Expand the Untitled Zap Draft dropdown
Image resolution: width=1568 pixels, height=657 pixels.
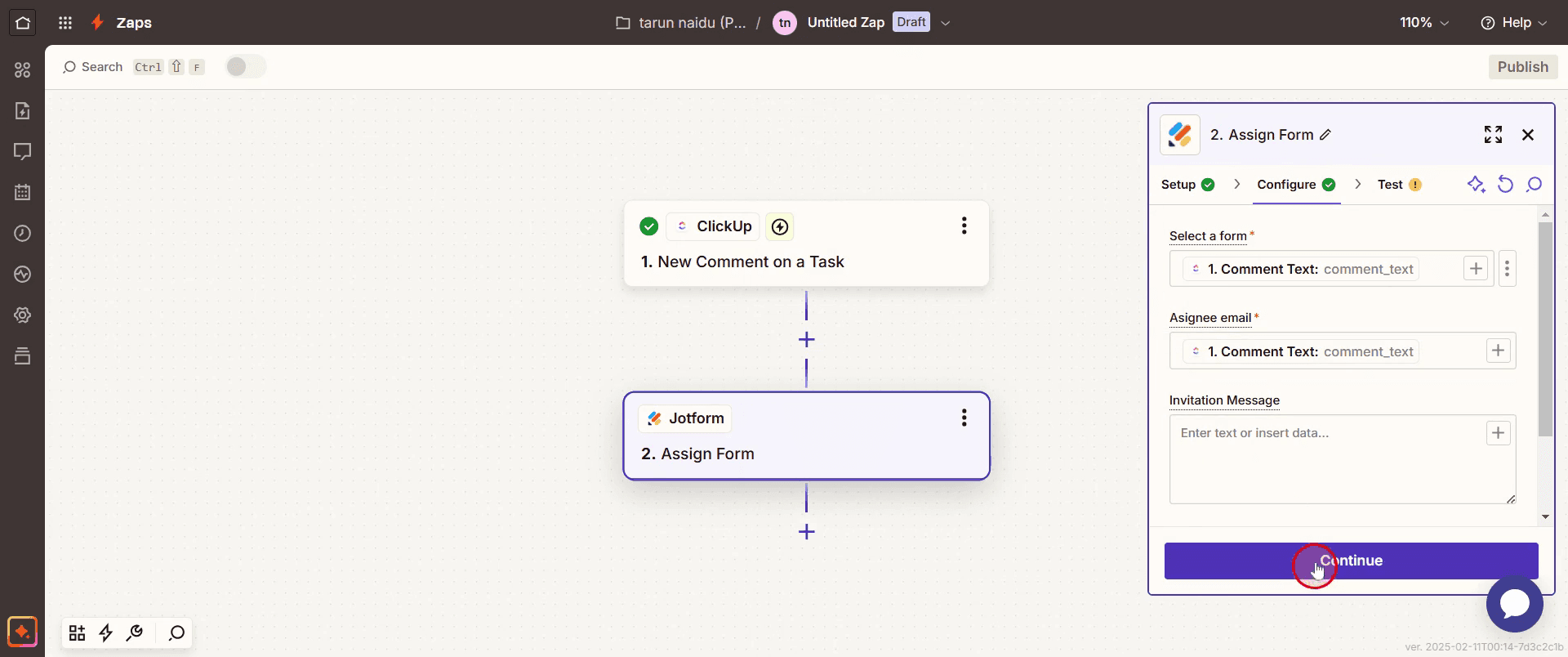point(946,23)
